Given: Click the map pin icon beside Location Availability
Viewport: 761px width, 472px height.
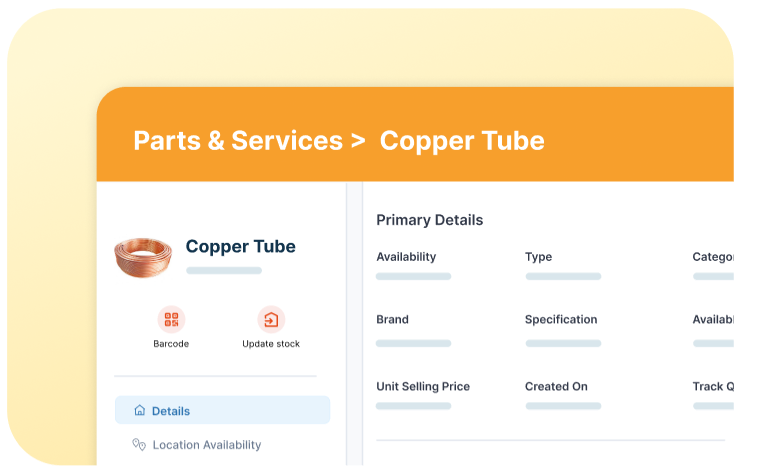Looking at the screenshot, I should [139, 444].
